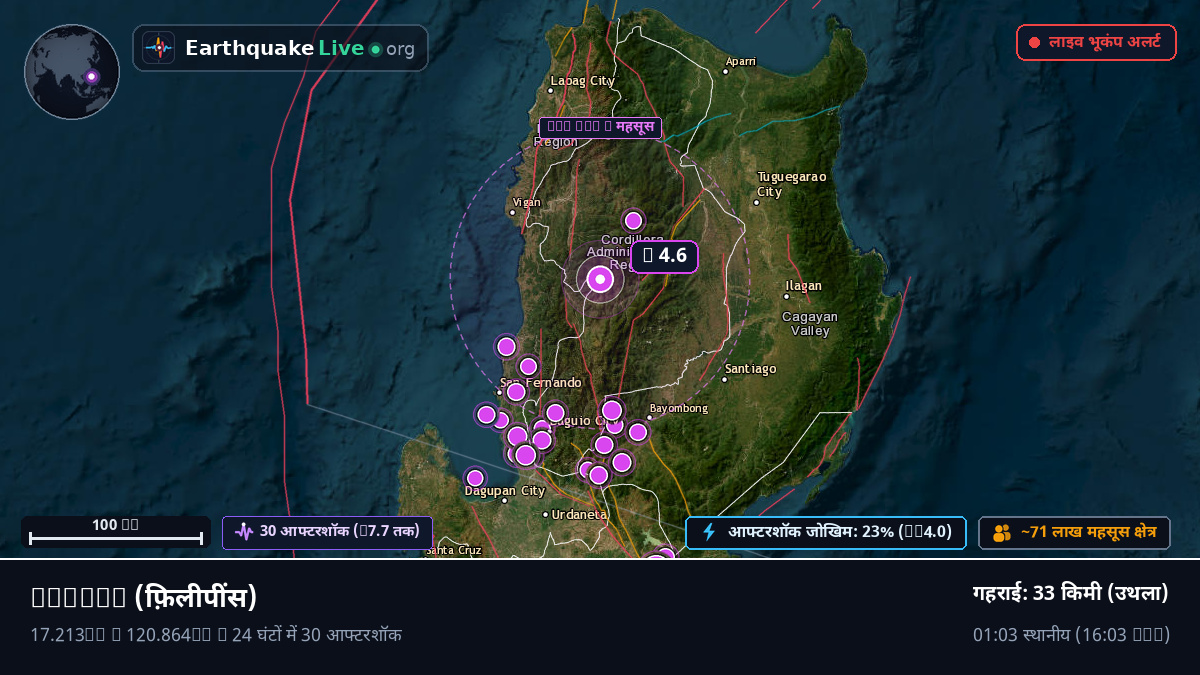Click the गहराई: 33 किमी (उथला) text
Image resolution: width=1200 pixels, height=675 pixels.
[x=1071, y=593]
